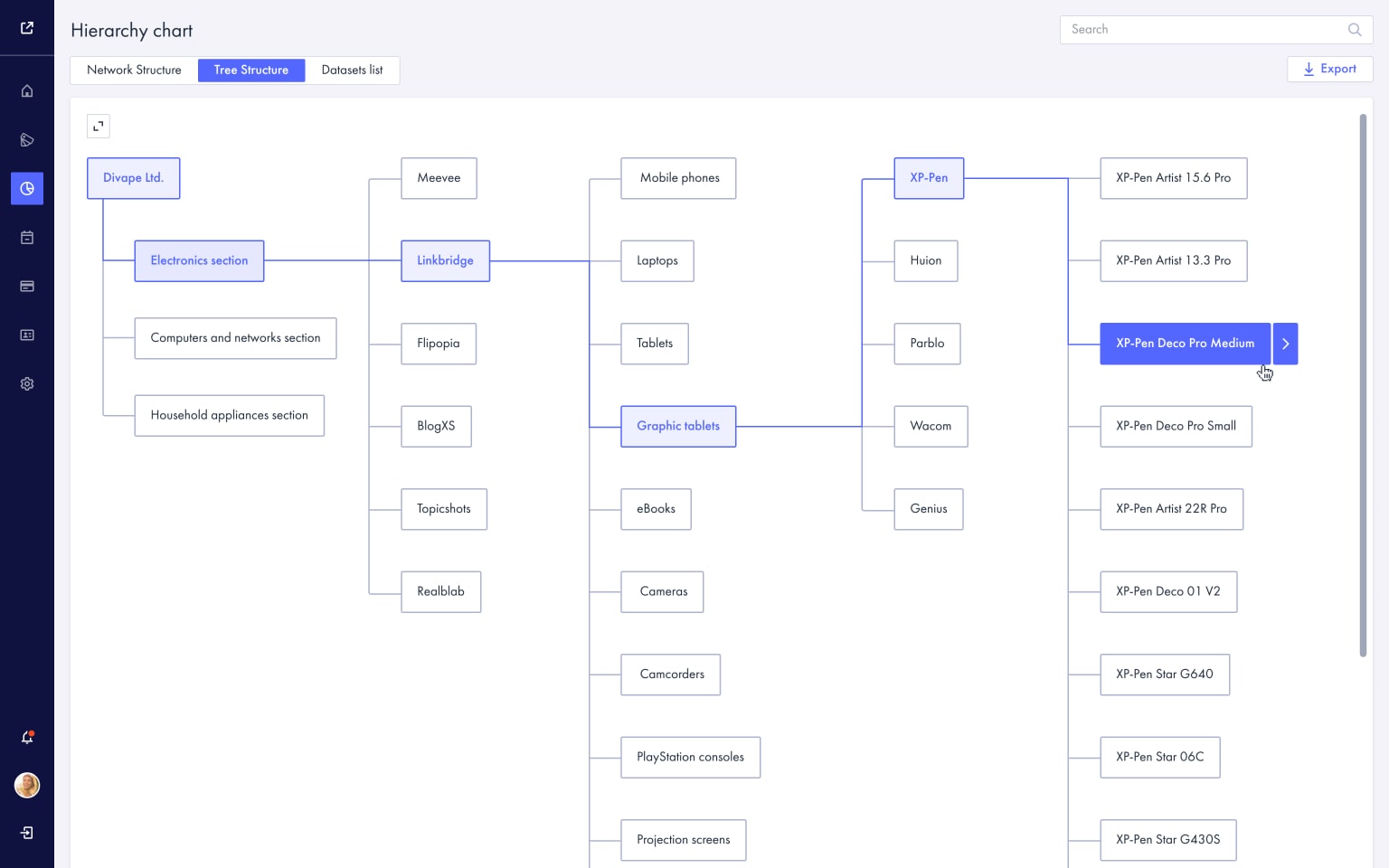This screenshot has width=1389, height=868.
Task: Select XP-Pen Star 06C node
Action: [x=1160, y=757]
